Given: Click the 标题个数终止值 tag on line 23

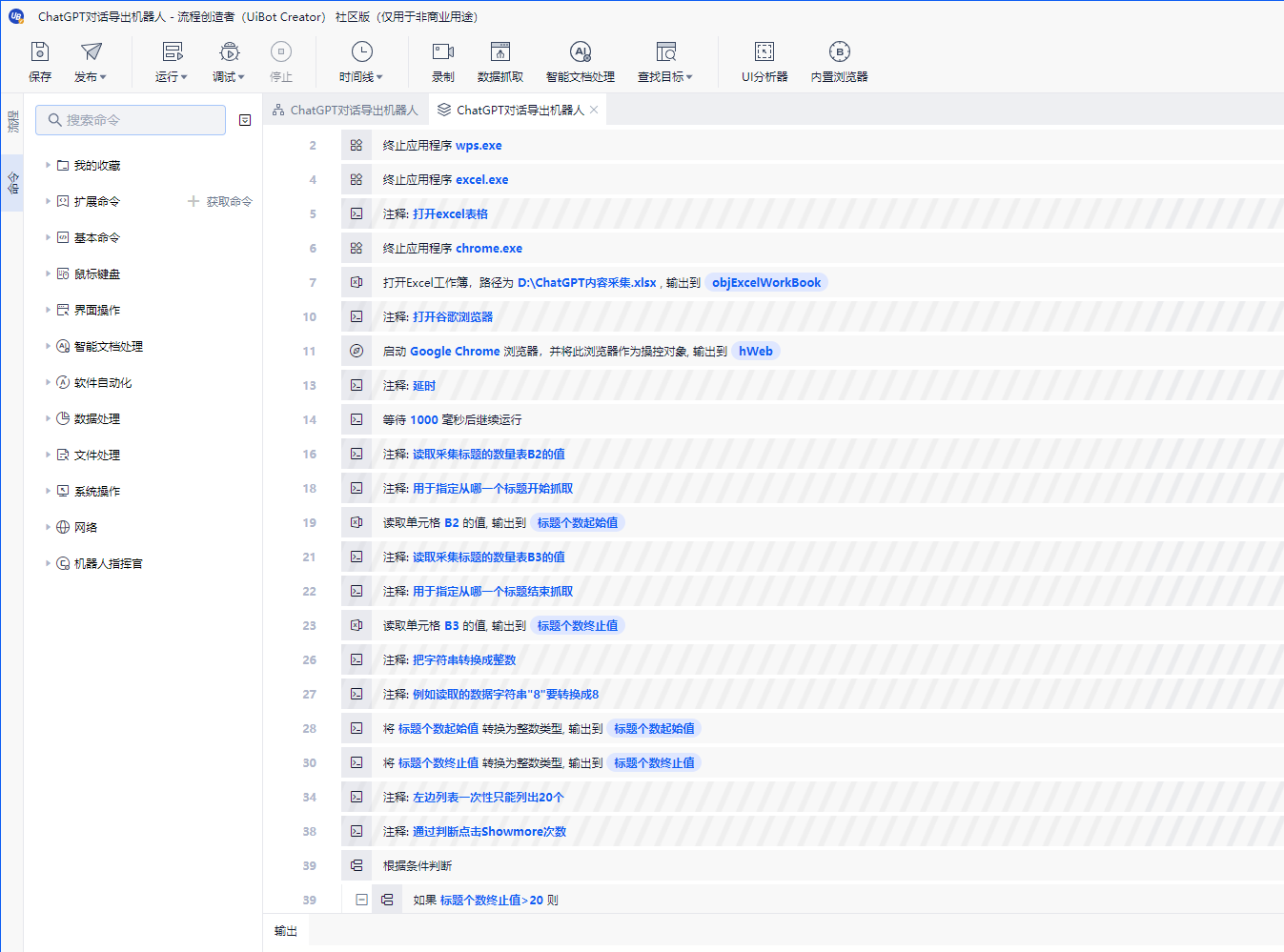Looking at the screenshot, I should (x=578, y=625).
